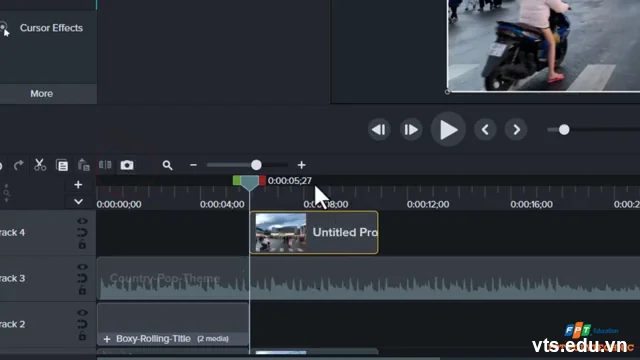This screenshot has height=360, width=640.
Task: Toggle magnetic mode on Track 4
Action: coord(82,233)
